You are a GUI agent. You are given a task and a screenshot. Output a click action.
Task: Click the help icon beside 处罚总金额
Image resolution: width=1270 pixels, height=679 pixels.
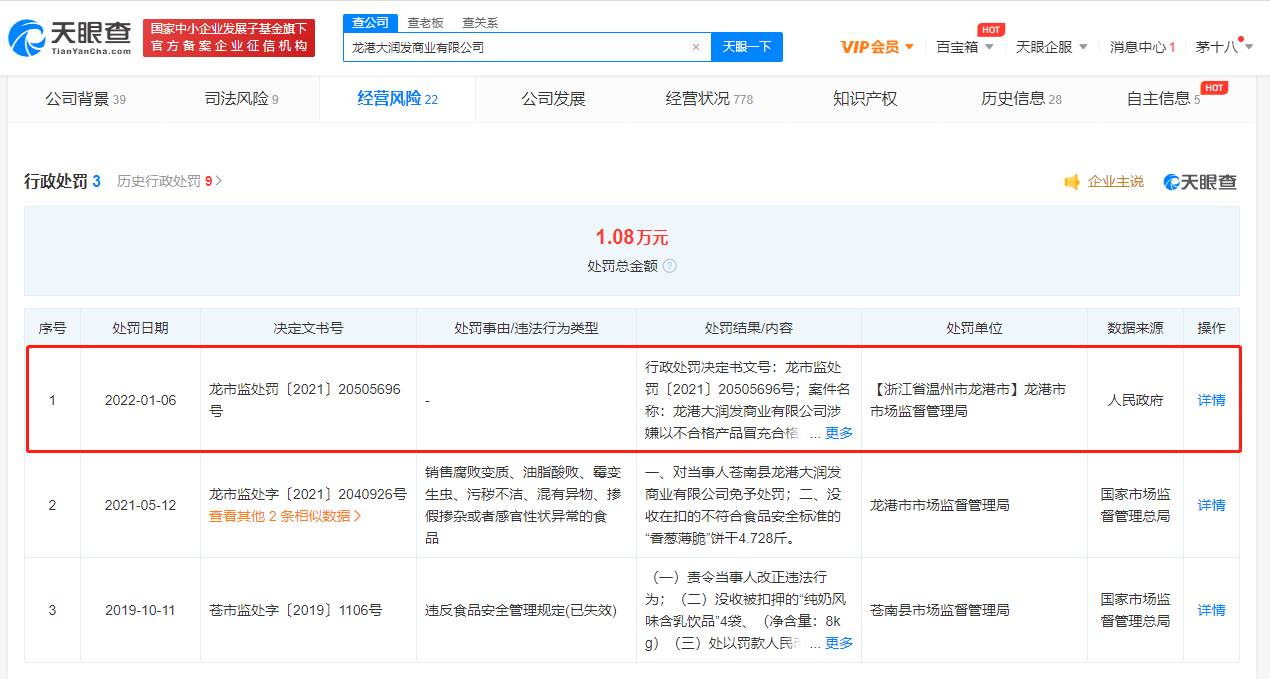(x=670, y=266)
